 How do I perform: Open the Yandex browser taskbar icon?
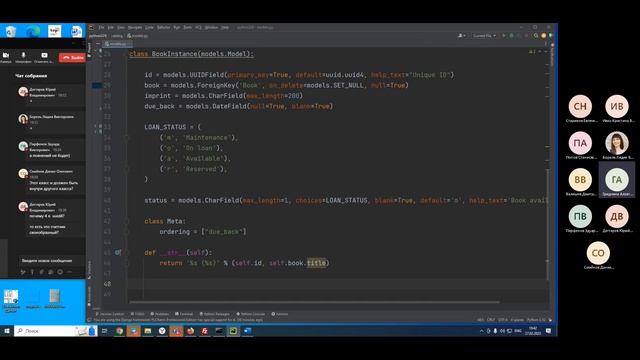(162, 331)
